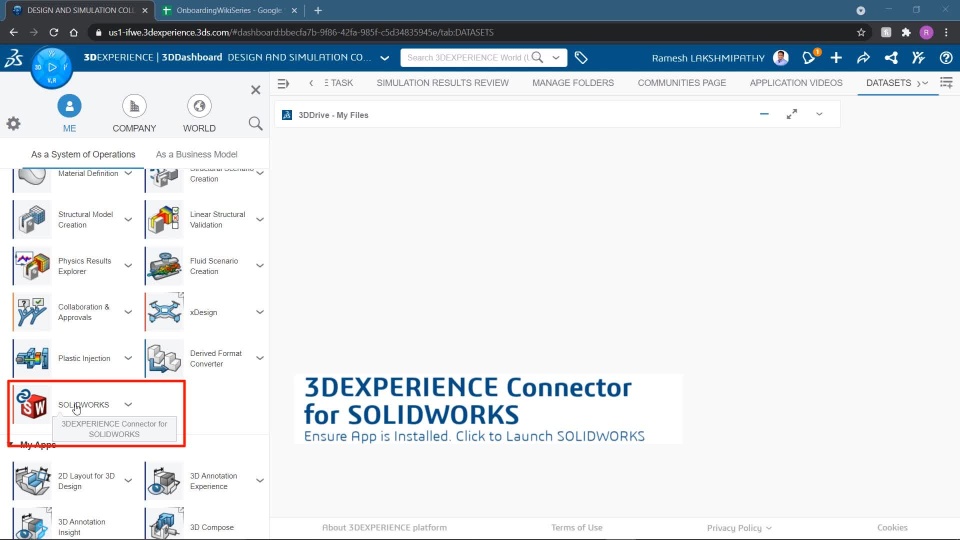
Task: Select the COMPANY quadrant icon
Action: coord(134,106)
